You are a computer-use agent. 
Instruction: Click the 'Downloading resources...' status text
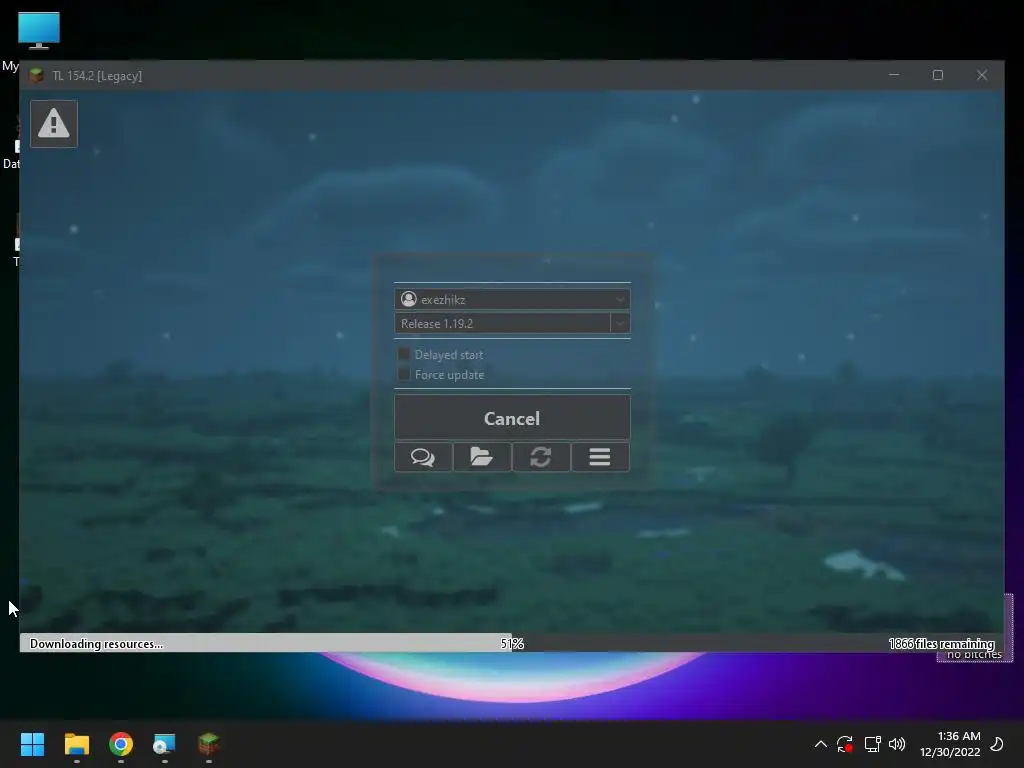96,644
